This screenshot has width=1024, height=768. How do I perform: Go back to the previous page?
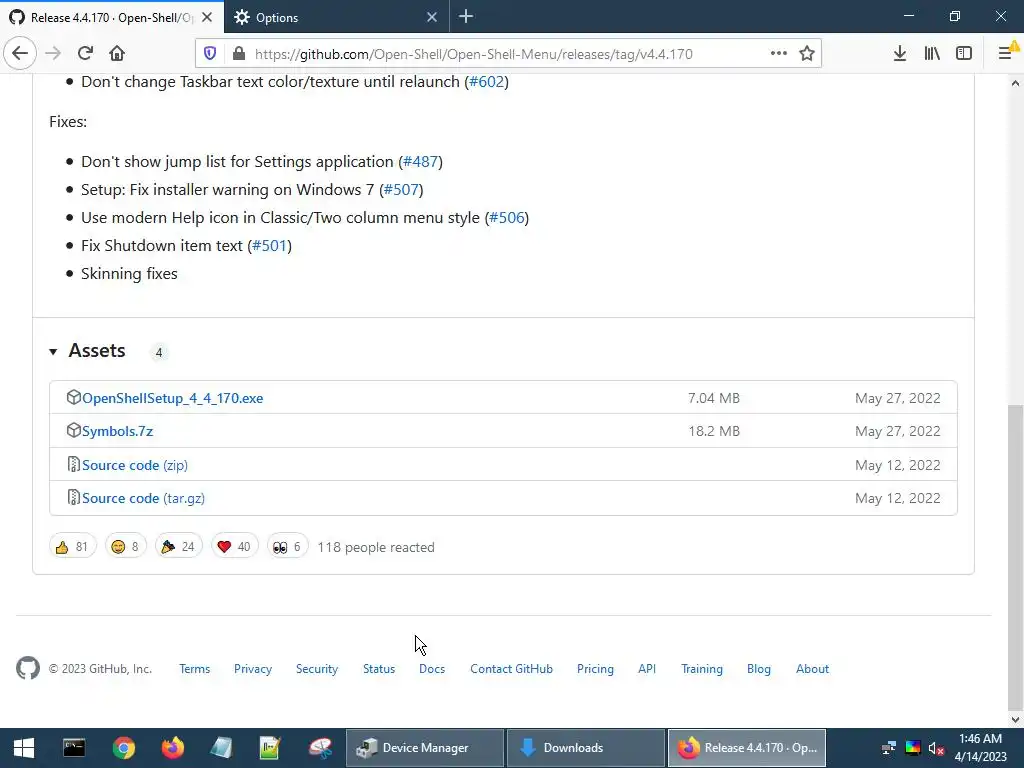click(x=20, y=54)
